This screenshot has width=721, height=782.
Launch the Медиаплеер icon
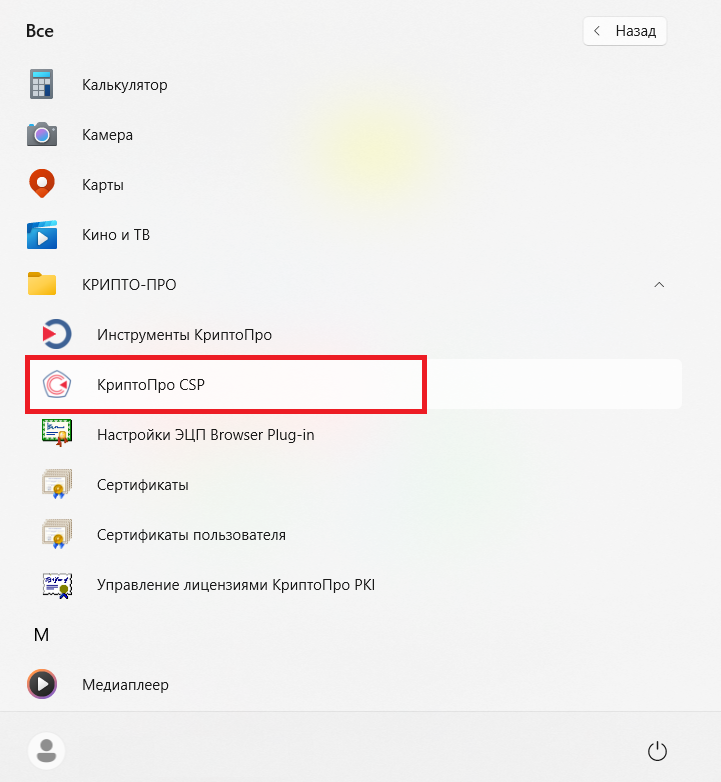pyautogui.click(x=41, y=684)
